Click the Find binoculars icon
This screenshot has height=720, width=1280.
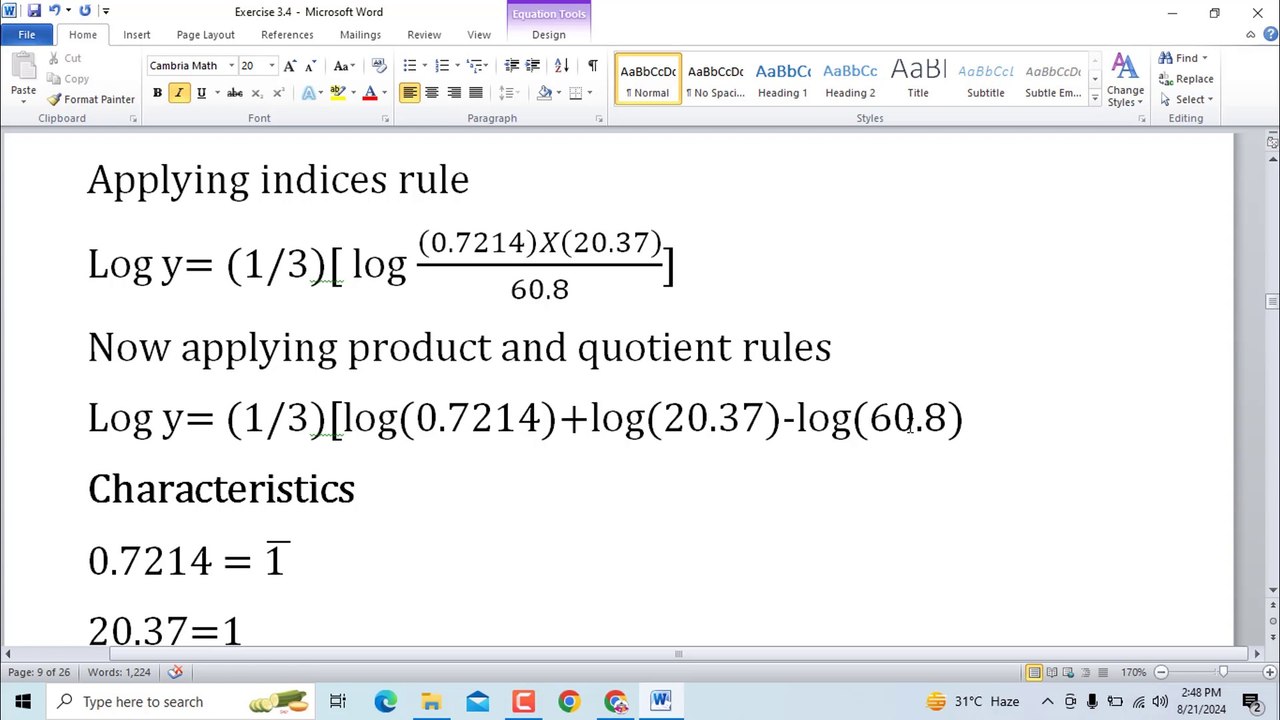pyautogui.click(x=1166, y=58)
